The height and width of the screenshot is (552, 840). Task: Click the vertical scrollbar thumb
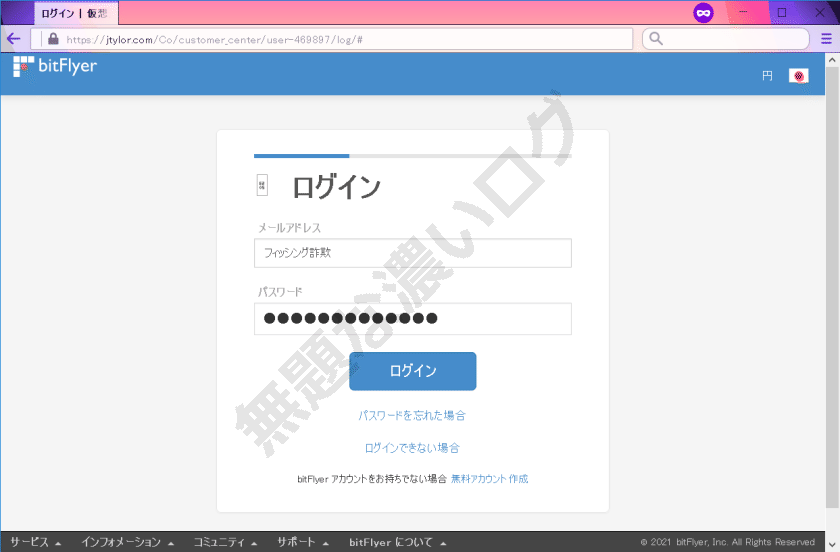[832, 287]
